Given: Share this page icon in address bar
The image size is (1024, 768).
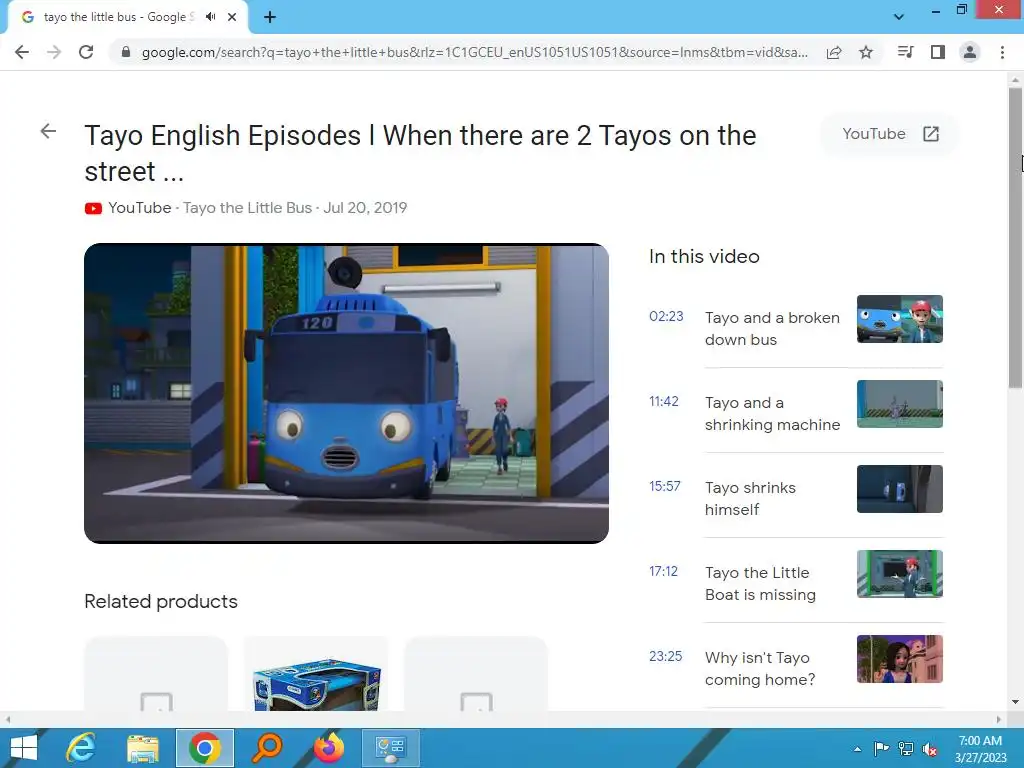Looking at the screenshot, I should pyautogui.click(x=834, y=52).
